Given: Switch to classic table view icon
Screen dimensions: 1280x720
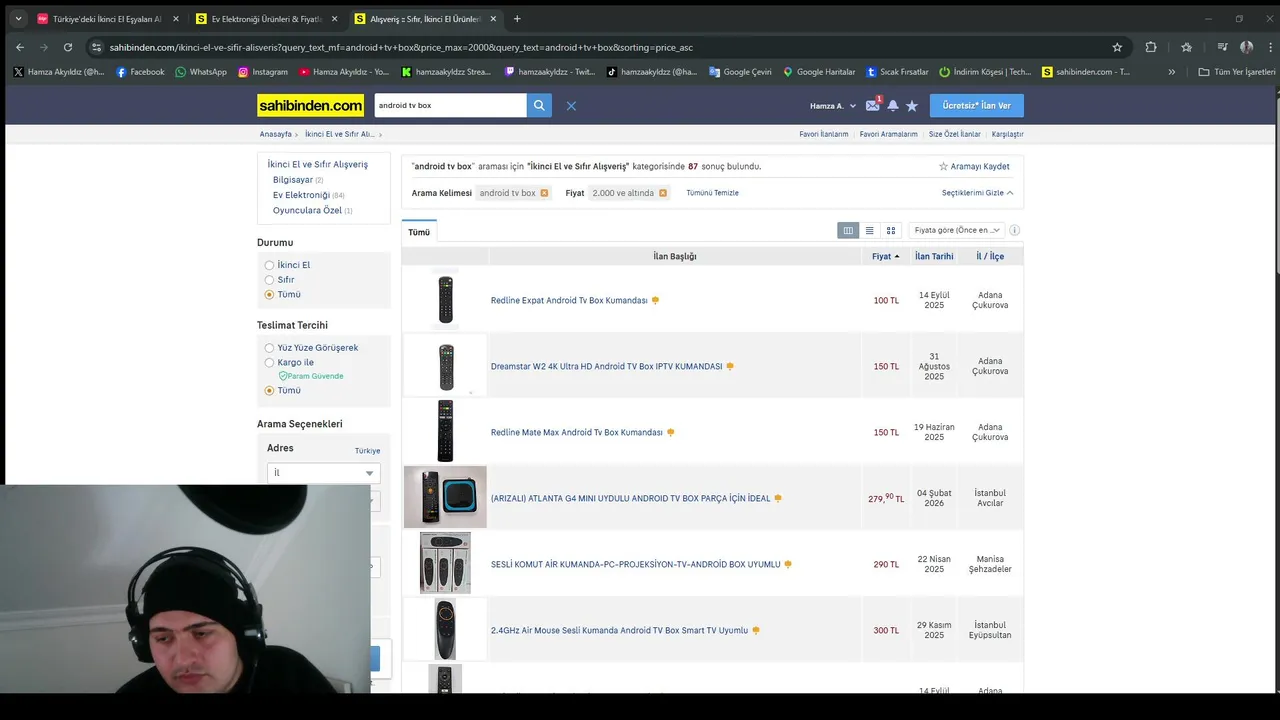Looking at the screenshot, I should tap(848, 230).
